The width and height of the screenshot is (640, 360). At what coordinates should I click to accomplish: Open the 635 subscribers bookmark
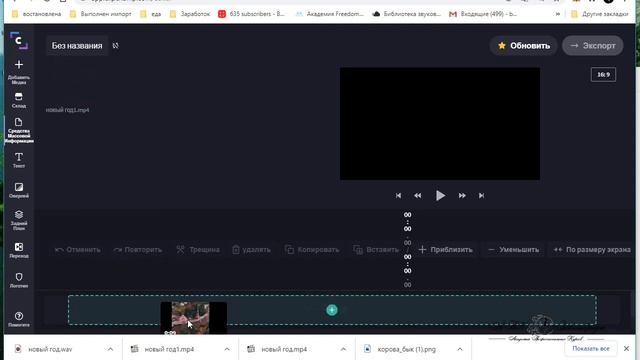(251, 14)
